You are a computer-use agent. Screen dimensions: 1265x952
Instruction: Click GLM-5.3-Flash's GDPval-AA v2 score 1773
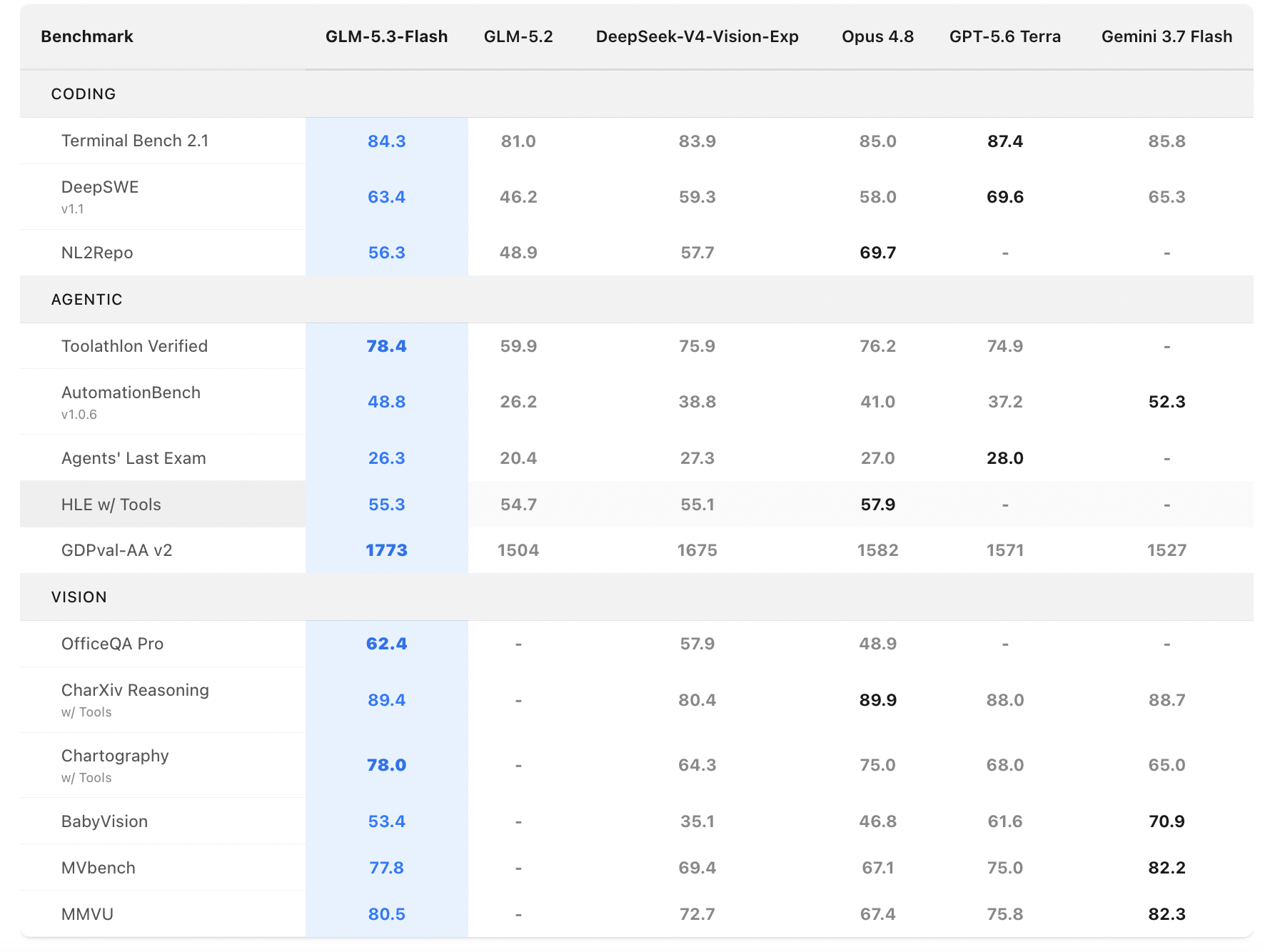(x=386, y=550)
